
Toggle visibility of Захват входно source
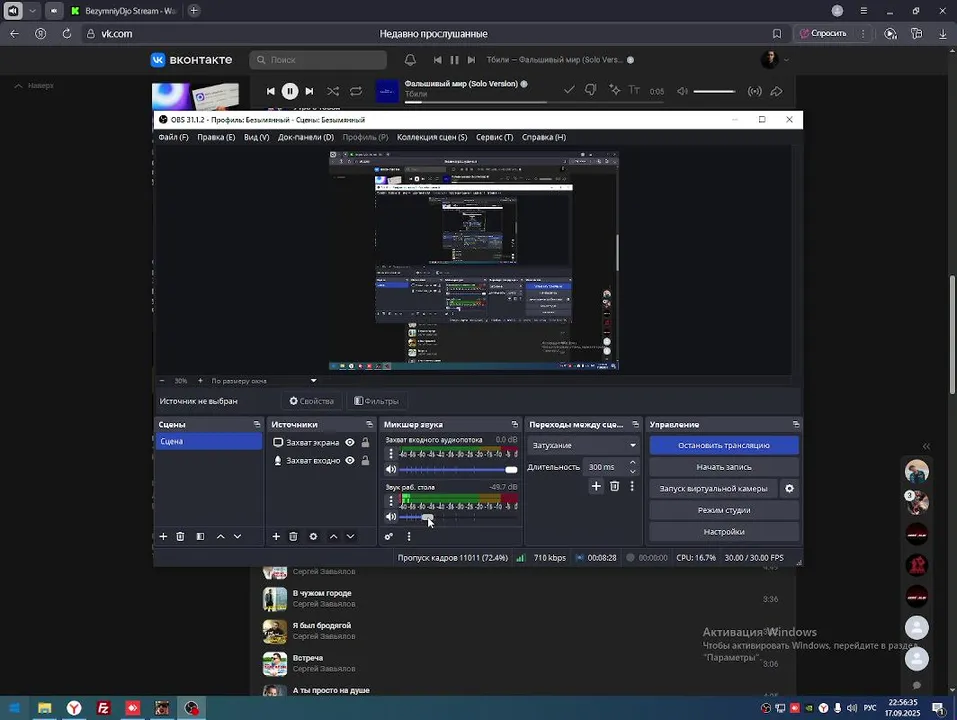pos(350,461)
